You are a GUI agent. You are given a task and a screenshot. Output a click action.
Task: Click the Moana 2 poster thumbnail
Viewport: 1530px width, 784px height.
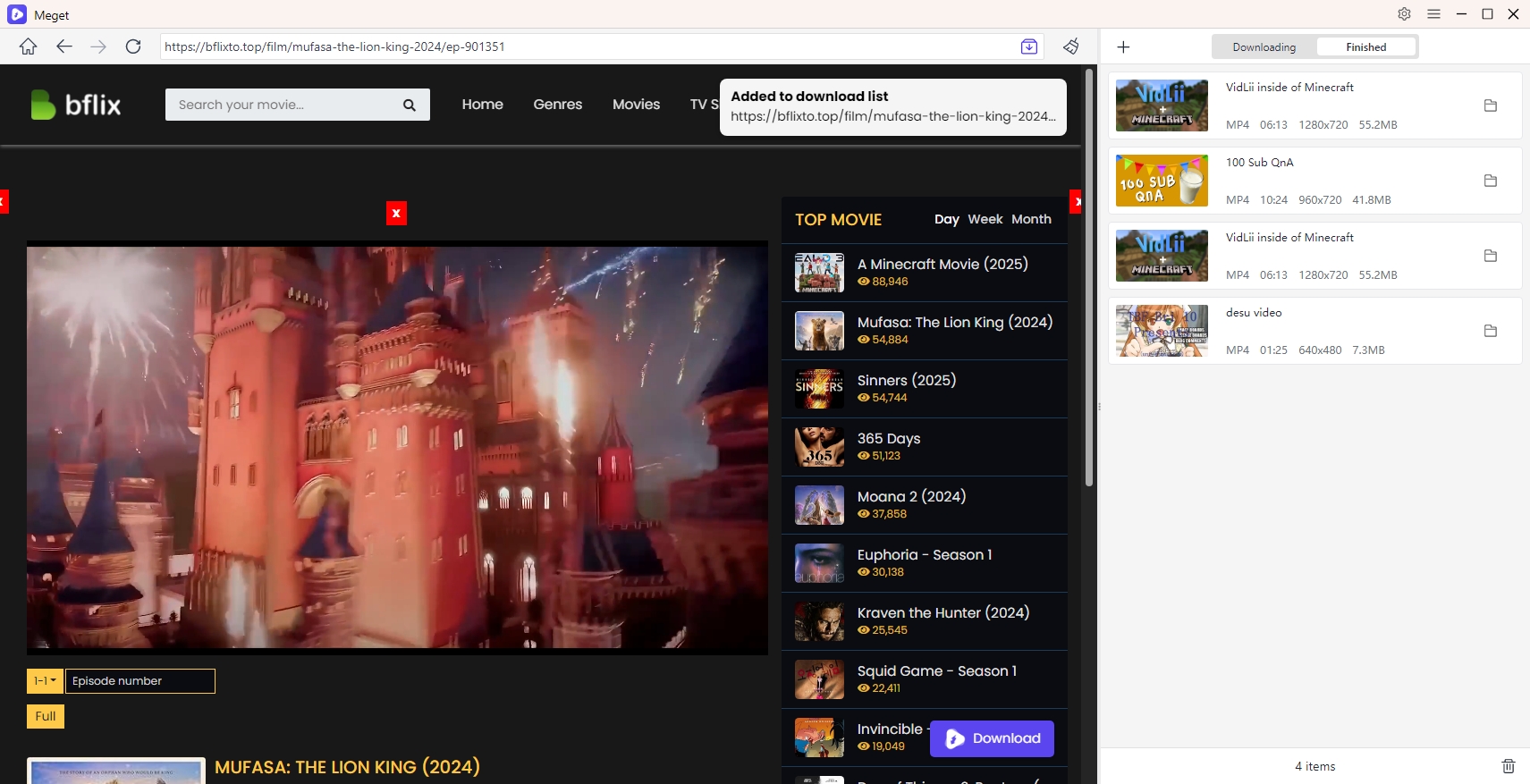click(x=819, y=505)
